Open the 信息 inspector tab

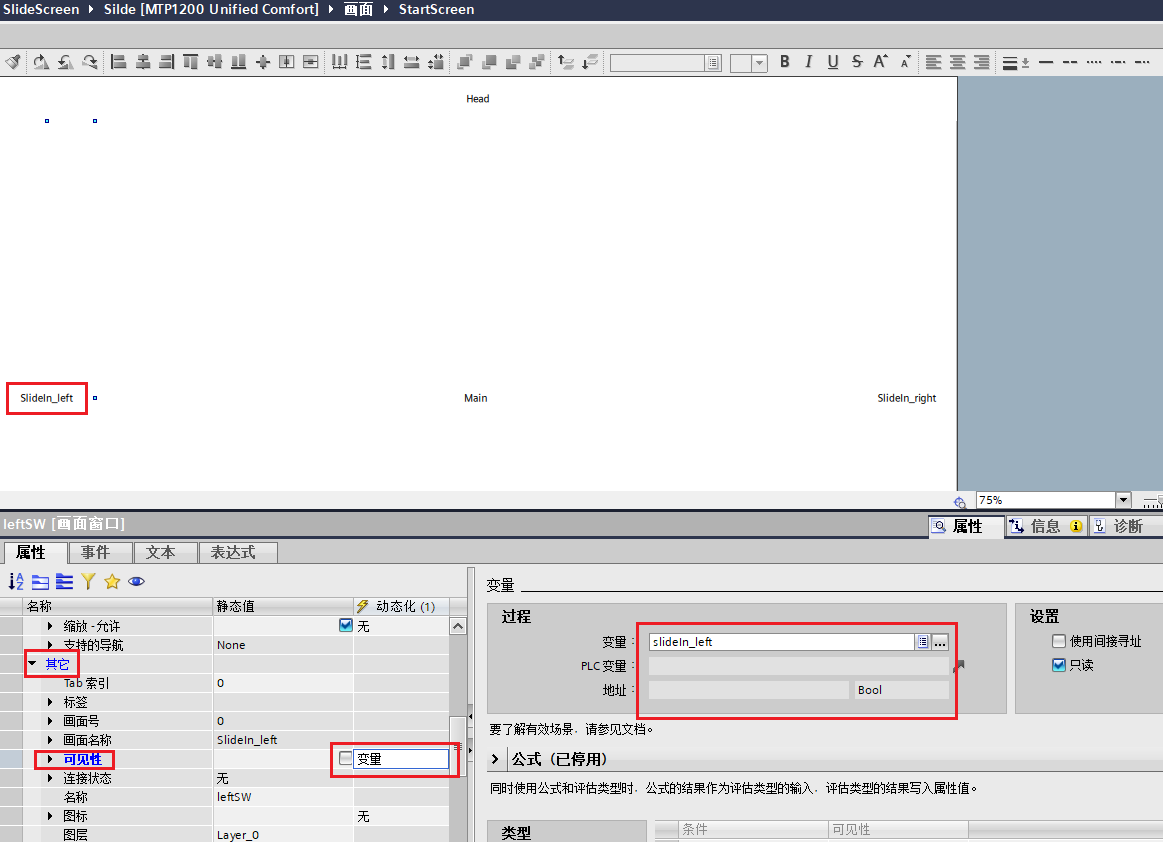coord(1045,526)
